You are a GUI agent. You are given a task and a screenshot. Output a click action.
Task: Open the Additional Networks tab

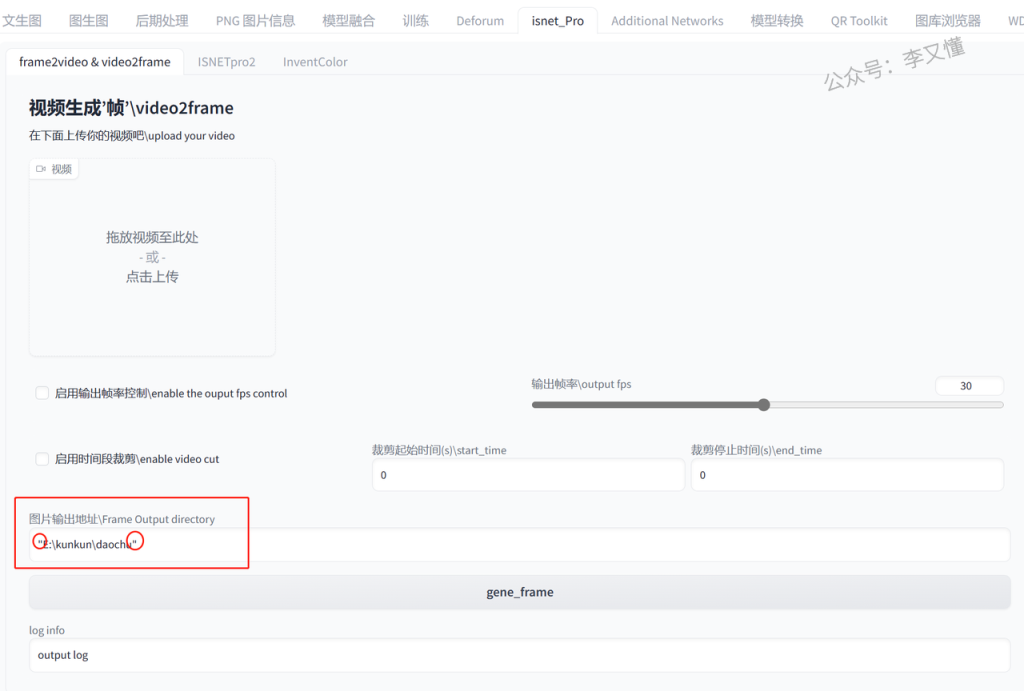[x=667, y=20]
